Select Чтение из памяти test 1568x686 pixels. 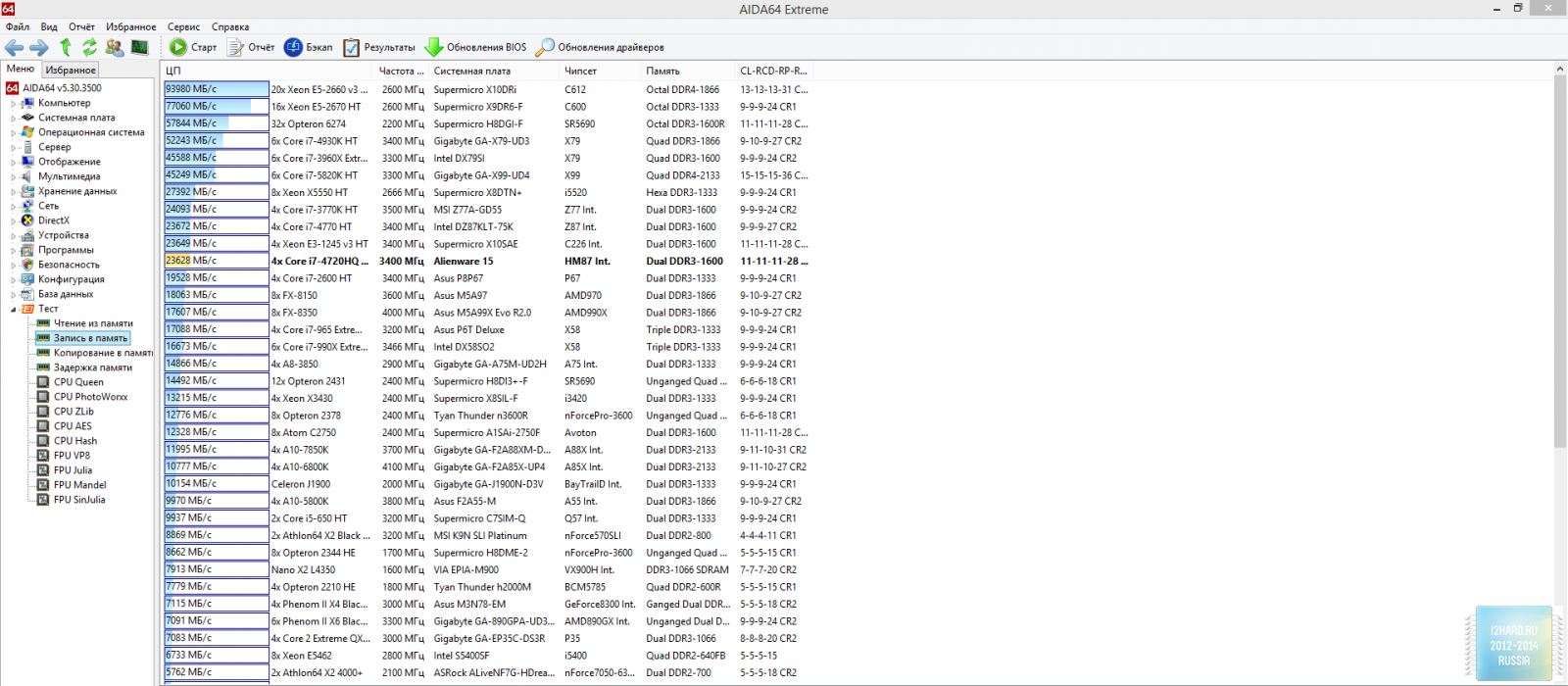93,323
